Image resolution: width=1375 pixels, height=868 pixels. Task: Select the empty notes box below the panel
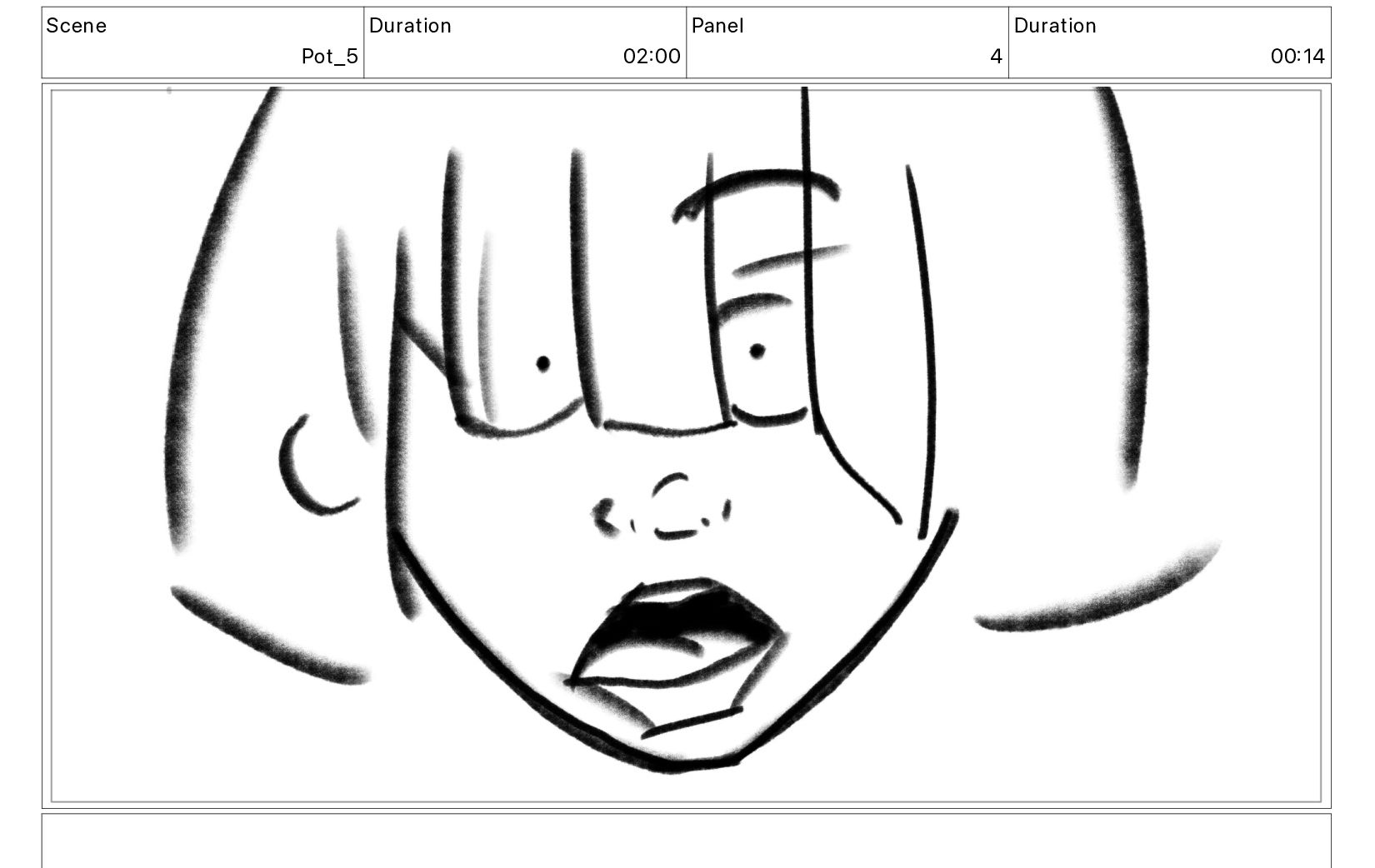(x=687, y=841)
